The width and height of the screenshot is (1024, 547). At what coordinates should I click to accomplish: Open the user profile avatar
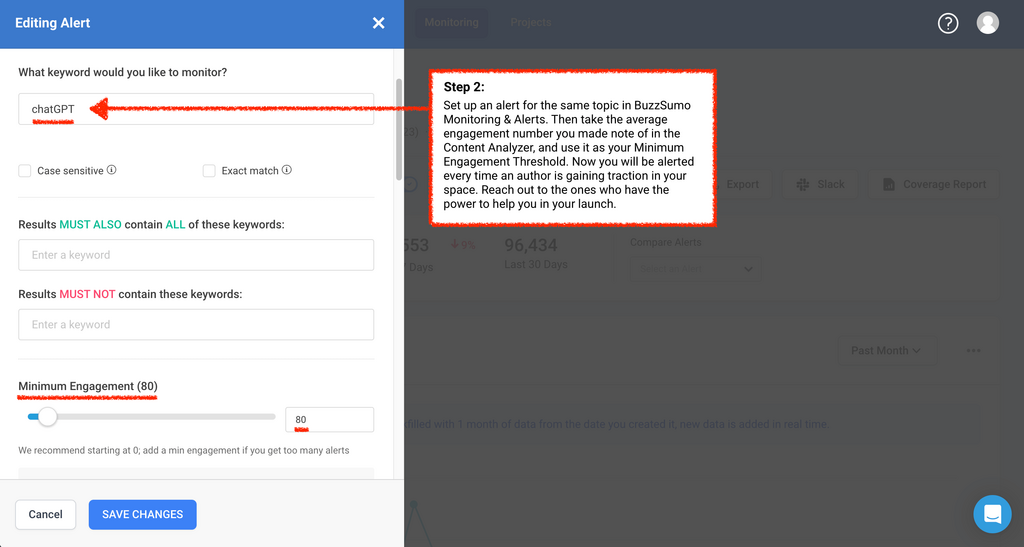click(987, 23)
